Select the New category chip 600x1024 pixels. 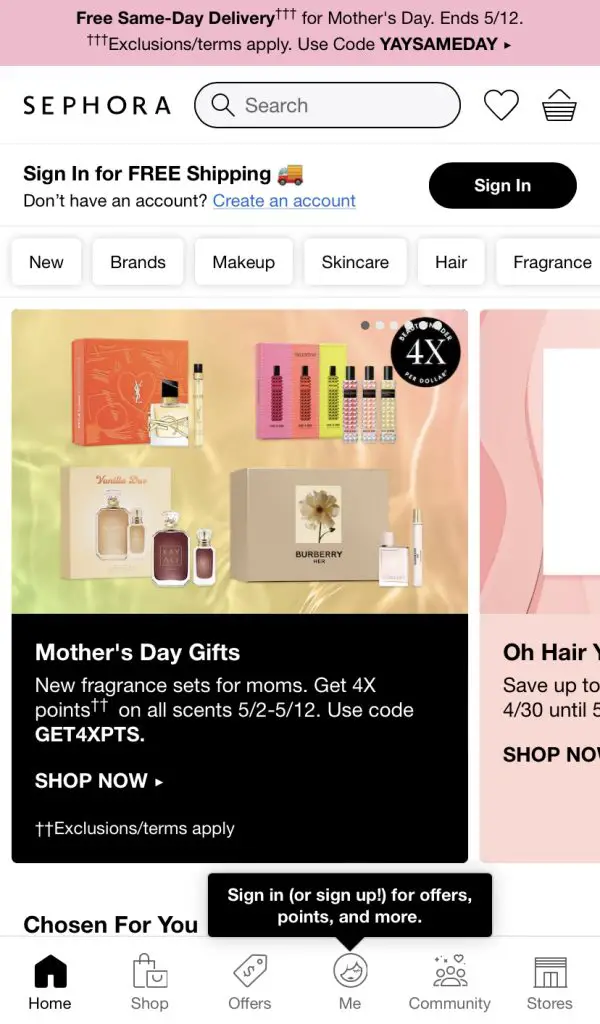pyautogui.click(x=46, y=262)
